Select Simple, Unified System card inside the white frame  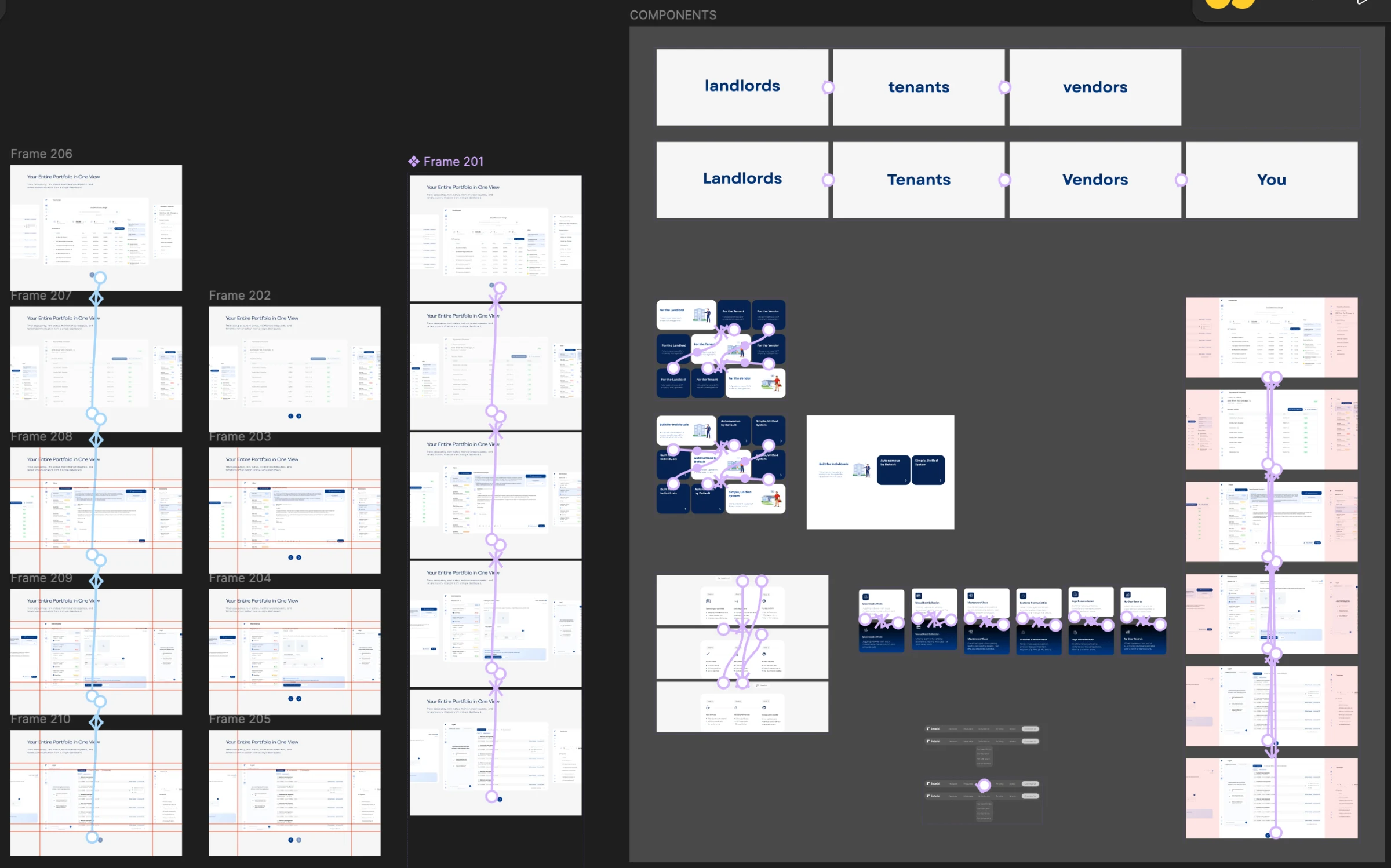point(928,470)
